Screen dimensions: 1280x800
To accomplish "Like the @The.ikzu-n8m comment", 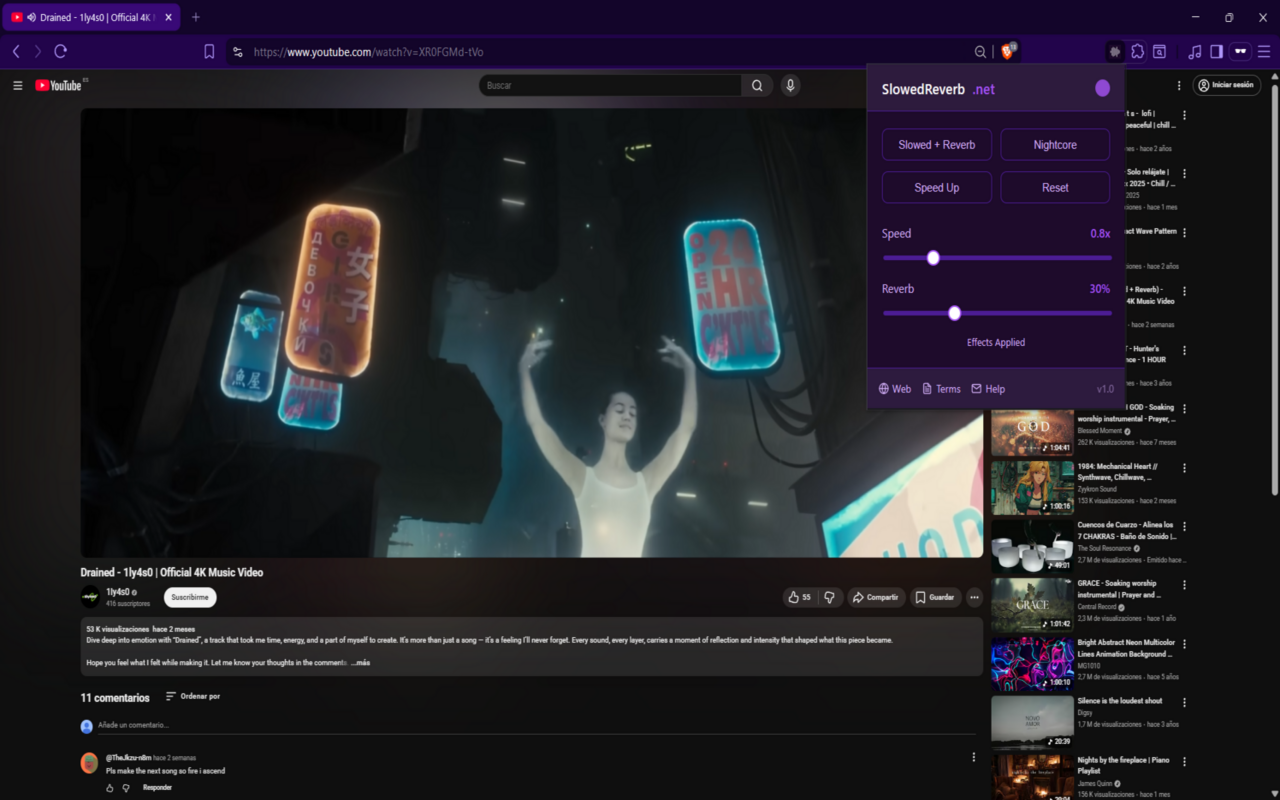I will tap(110, 788).
